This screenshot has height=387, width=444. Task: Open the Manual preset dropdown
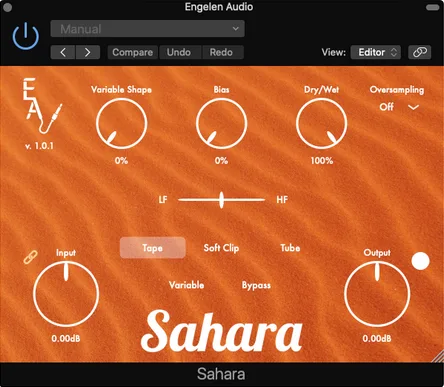[147, 29]
